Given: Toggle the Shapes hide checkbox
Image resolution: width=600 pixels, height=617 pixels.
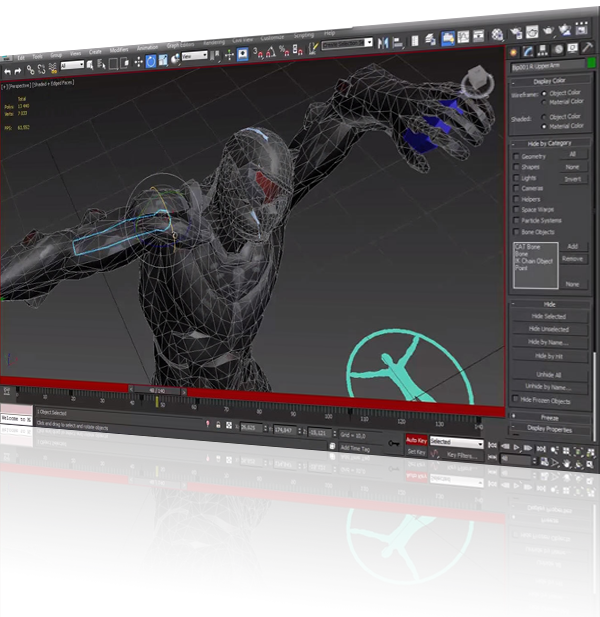Looking at the screenshot, I should (x=516, y=167).
